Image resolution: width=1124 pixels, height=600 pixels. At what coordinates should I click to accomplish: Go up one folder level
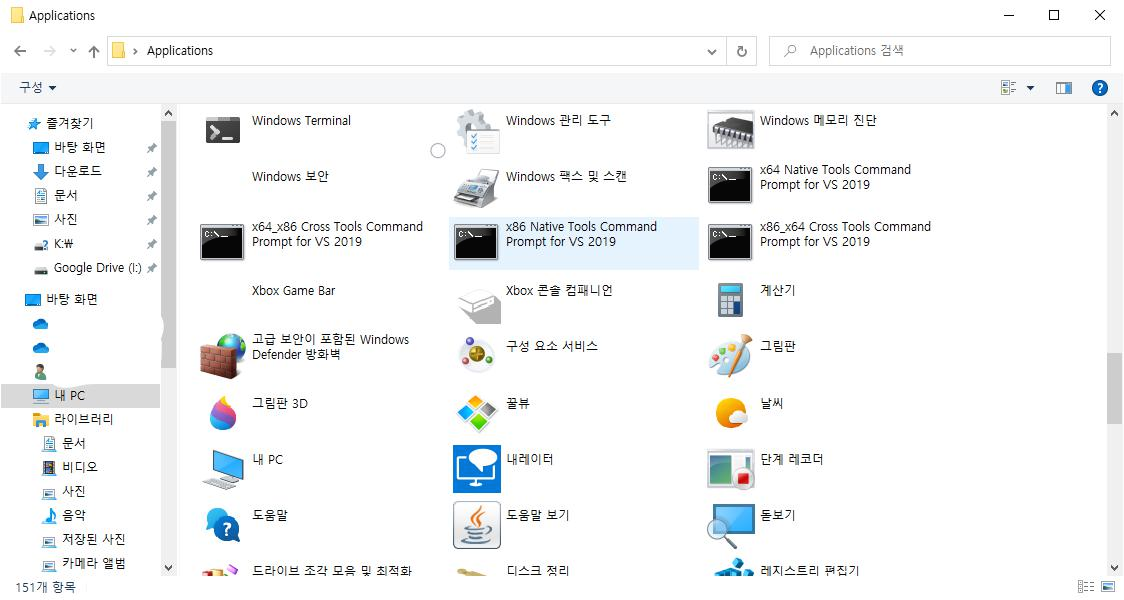click(94, 51)
